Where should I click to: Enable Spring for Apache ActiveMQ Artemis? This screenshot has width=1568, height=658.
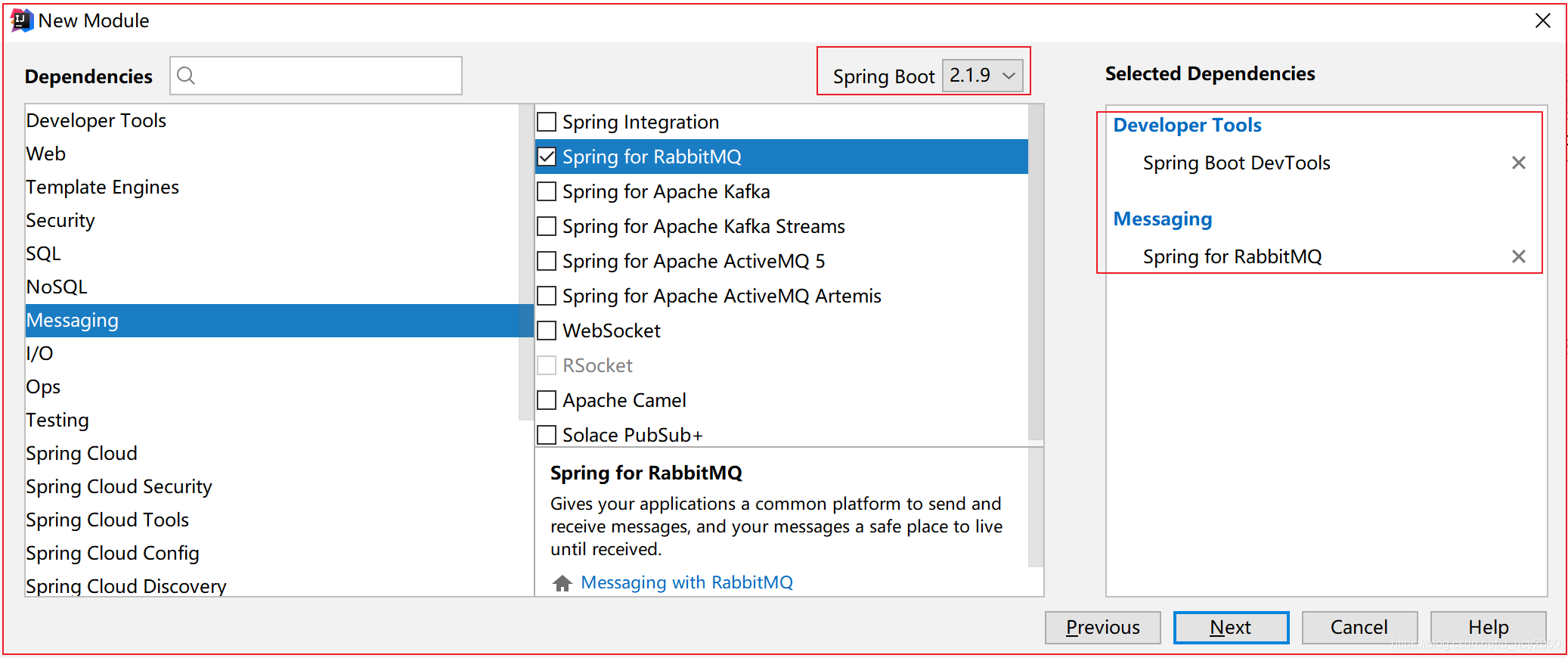[547, 296]
